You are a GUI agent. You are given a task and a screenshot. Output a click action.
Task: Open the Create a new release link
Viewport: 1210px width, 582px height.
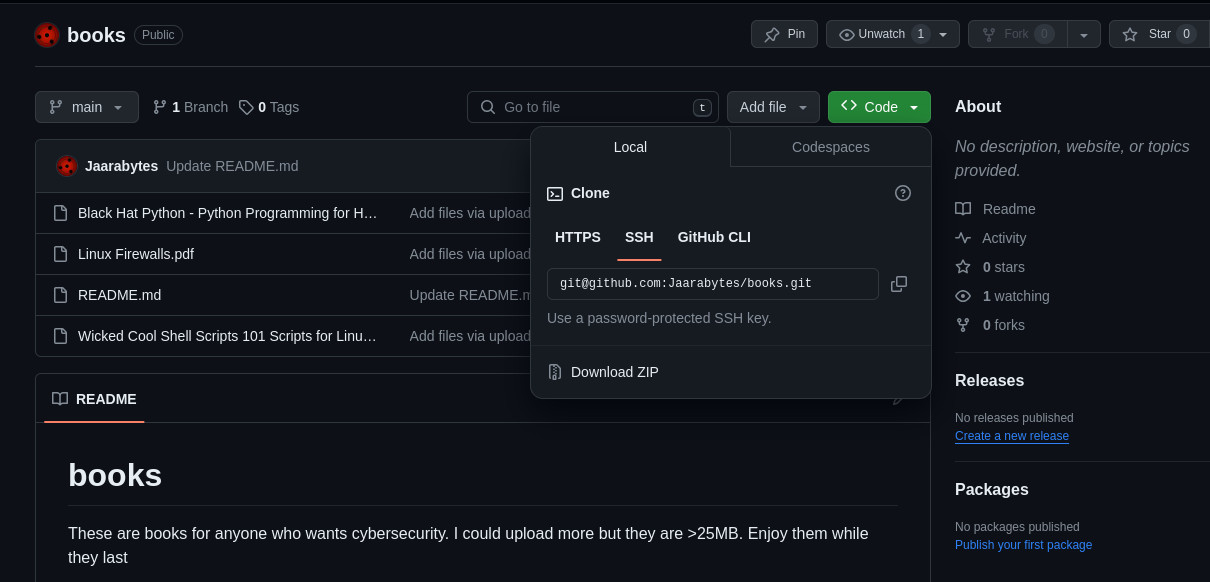[1011, 436]
